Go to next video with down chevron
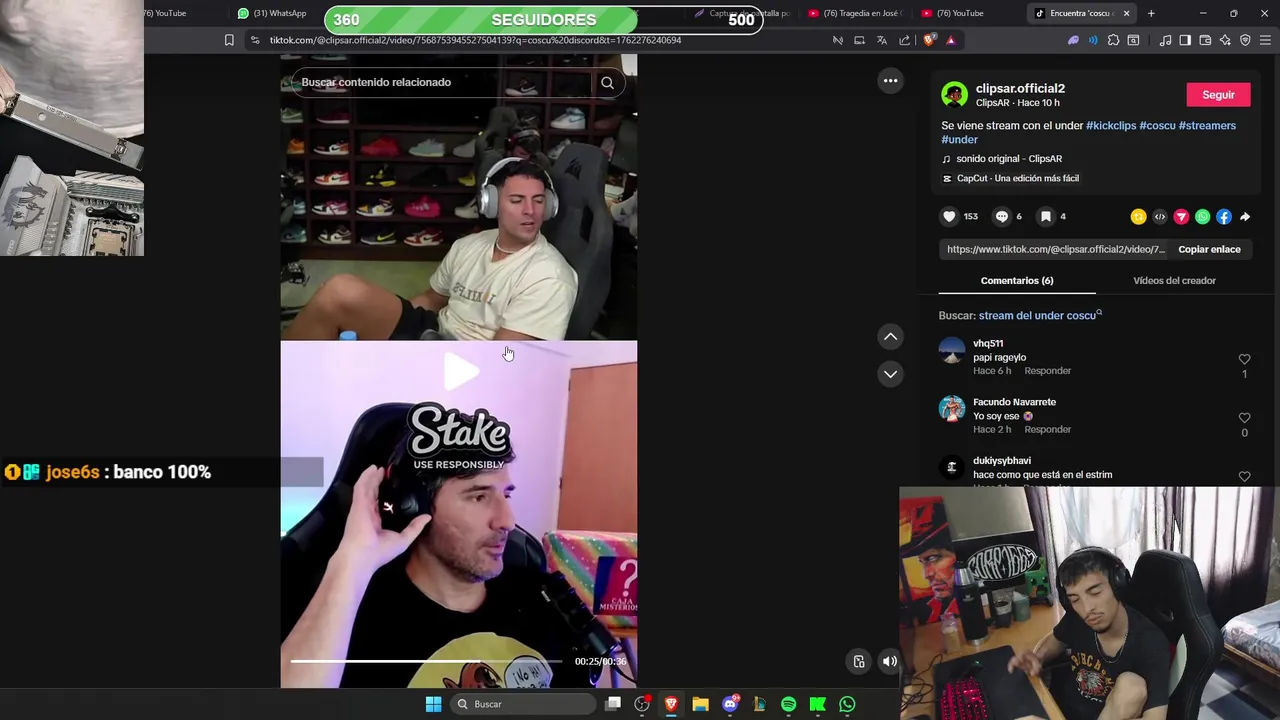 click(x=890, y=374)
